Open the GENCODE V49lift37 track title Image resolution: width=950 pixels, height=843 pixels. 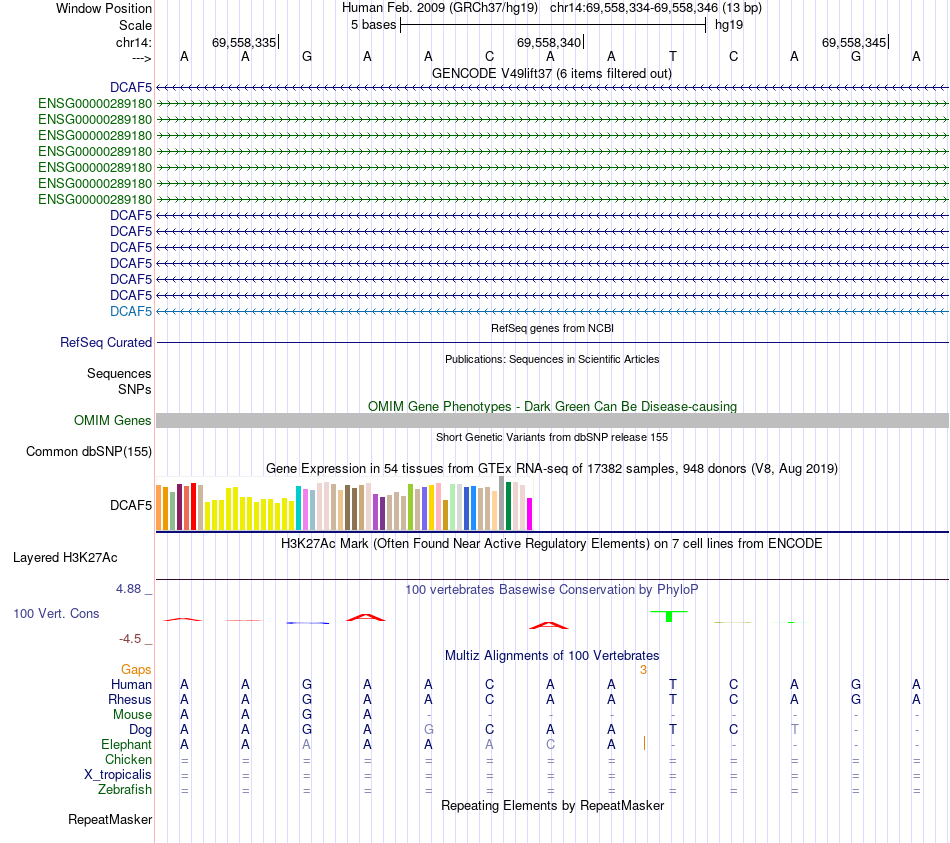(x=551, y=73)
